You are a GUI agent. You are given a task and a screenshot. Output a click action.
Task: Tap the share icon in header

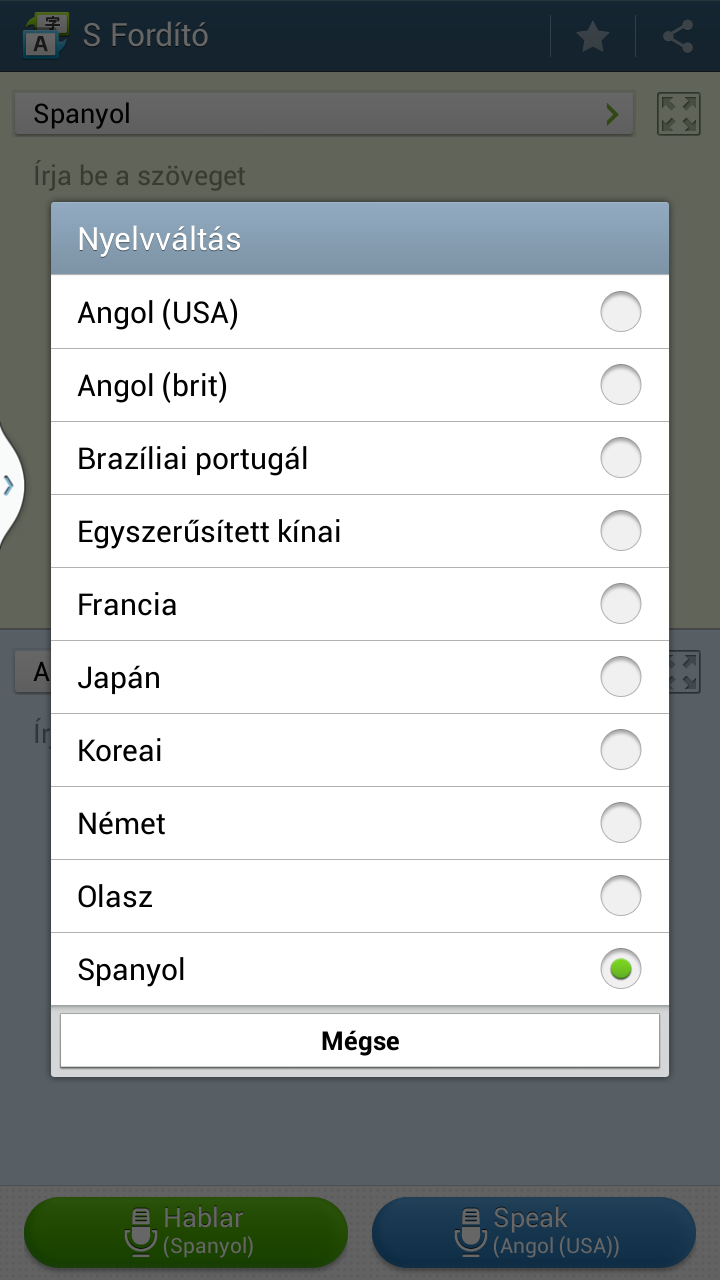click(x=678, y=37)
